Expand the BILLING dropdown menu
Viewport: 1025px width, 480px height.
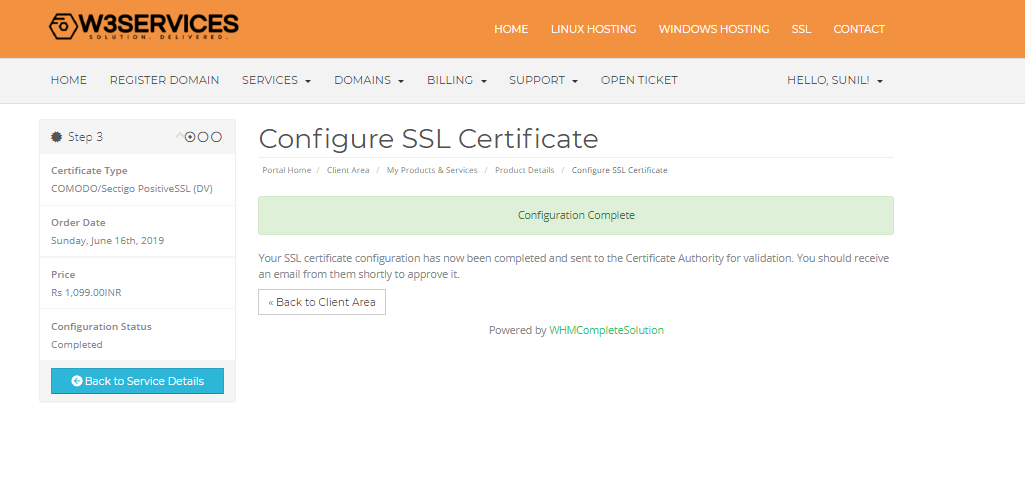(x=456, y=80)
